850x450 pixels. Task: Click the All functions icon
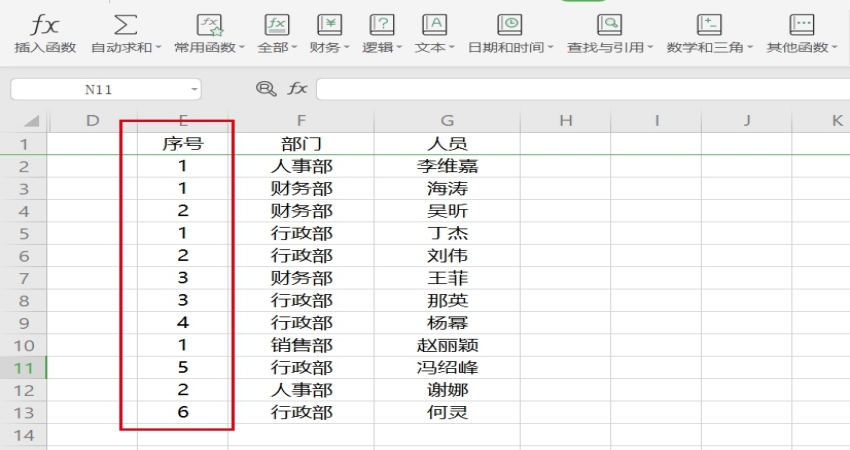tap(277, 24)
